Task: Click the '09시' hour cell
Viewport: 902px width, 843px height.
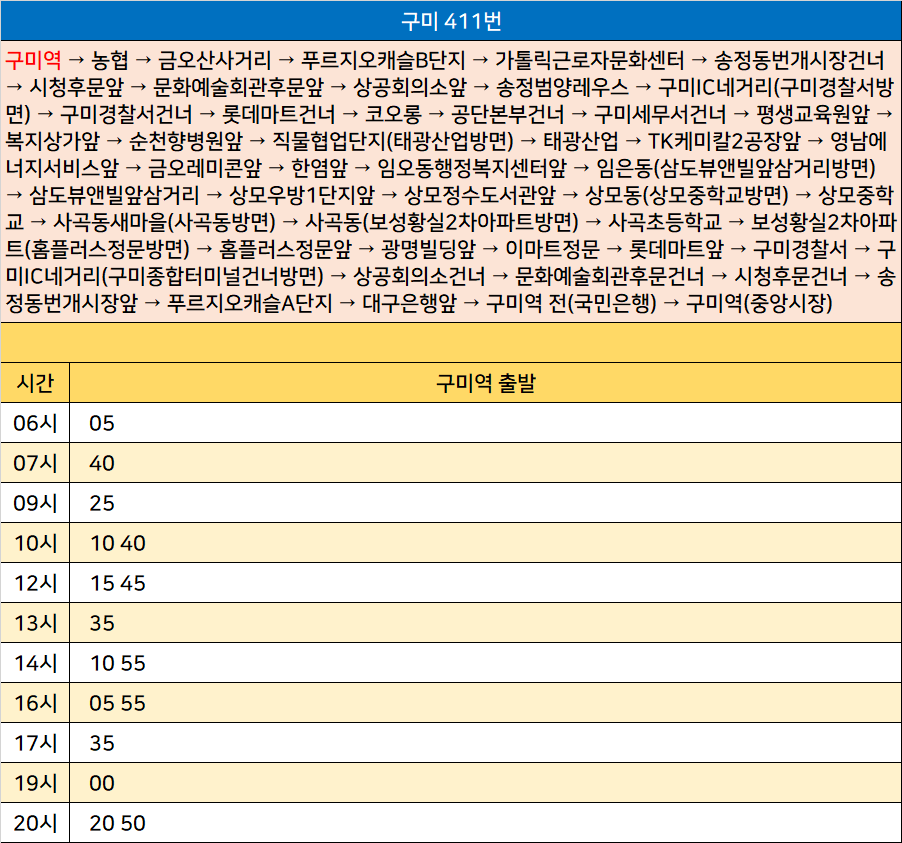Action: click(35, 503)
